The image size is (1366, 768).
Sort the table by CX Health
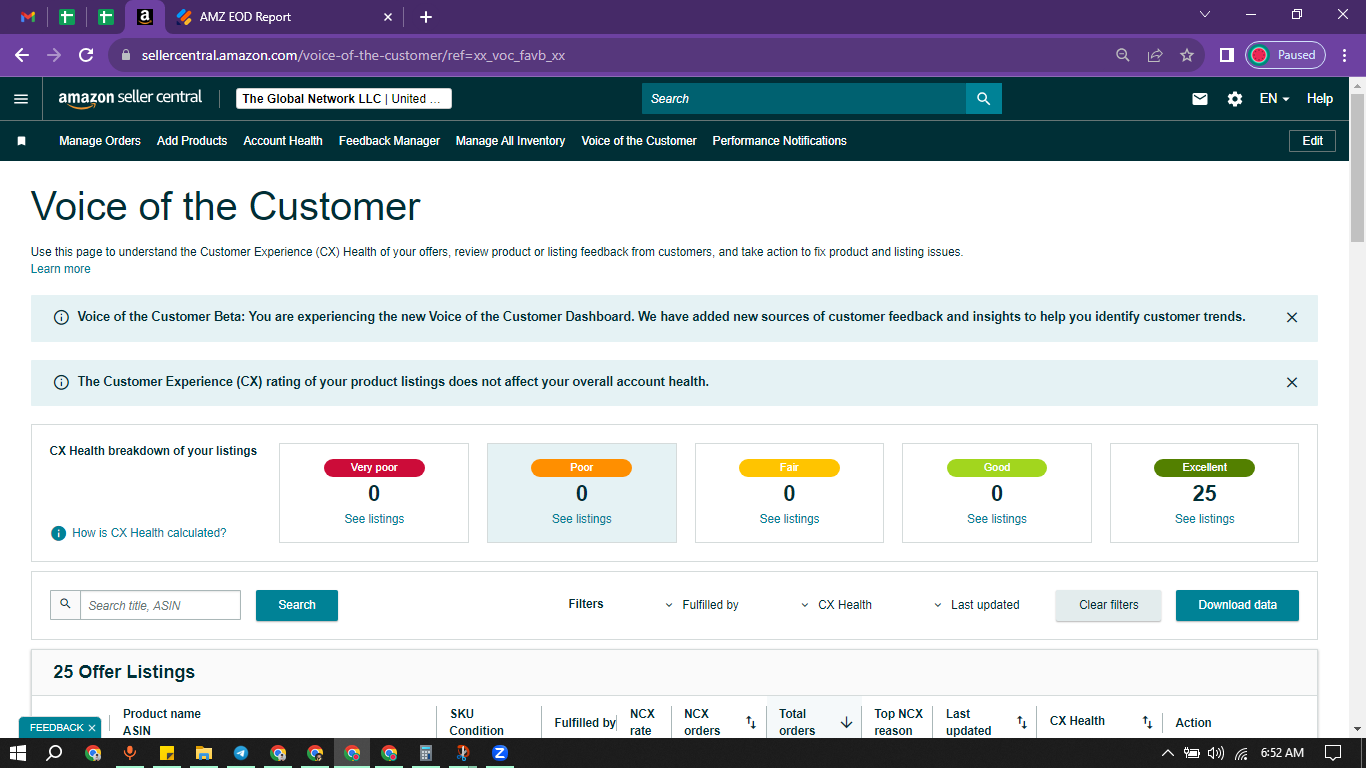tap(1147, 722)
